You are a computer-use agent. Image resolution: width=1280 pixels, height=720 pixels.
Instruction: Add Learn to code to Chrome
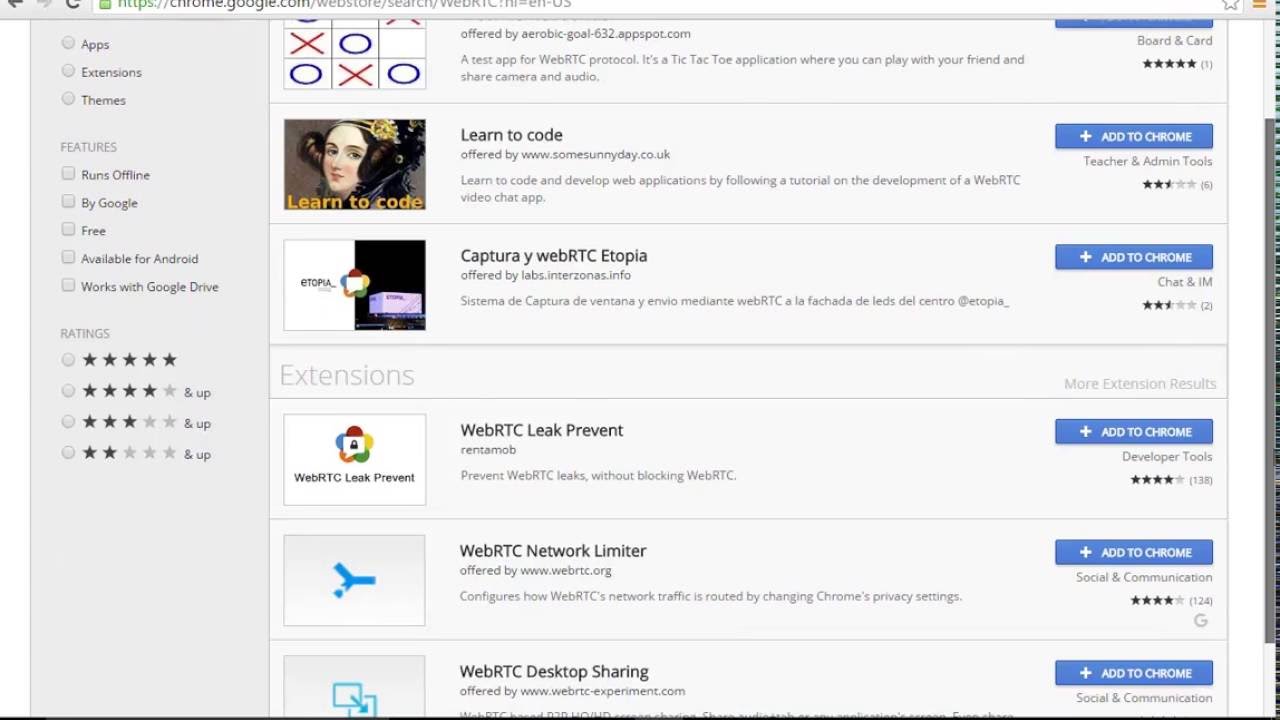coord(1134,136)
